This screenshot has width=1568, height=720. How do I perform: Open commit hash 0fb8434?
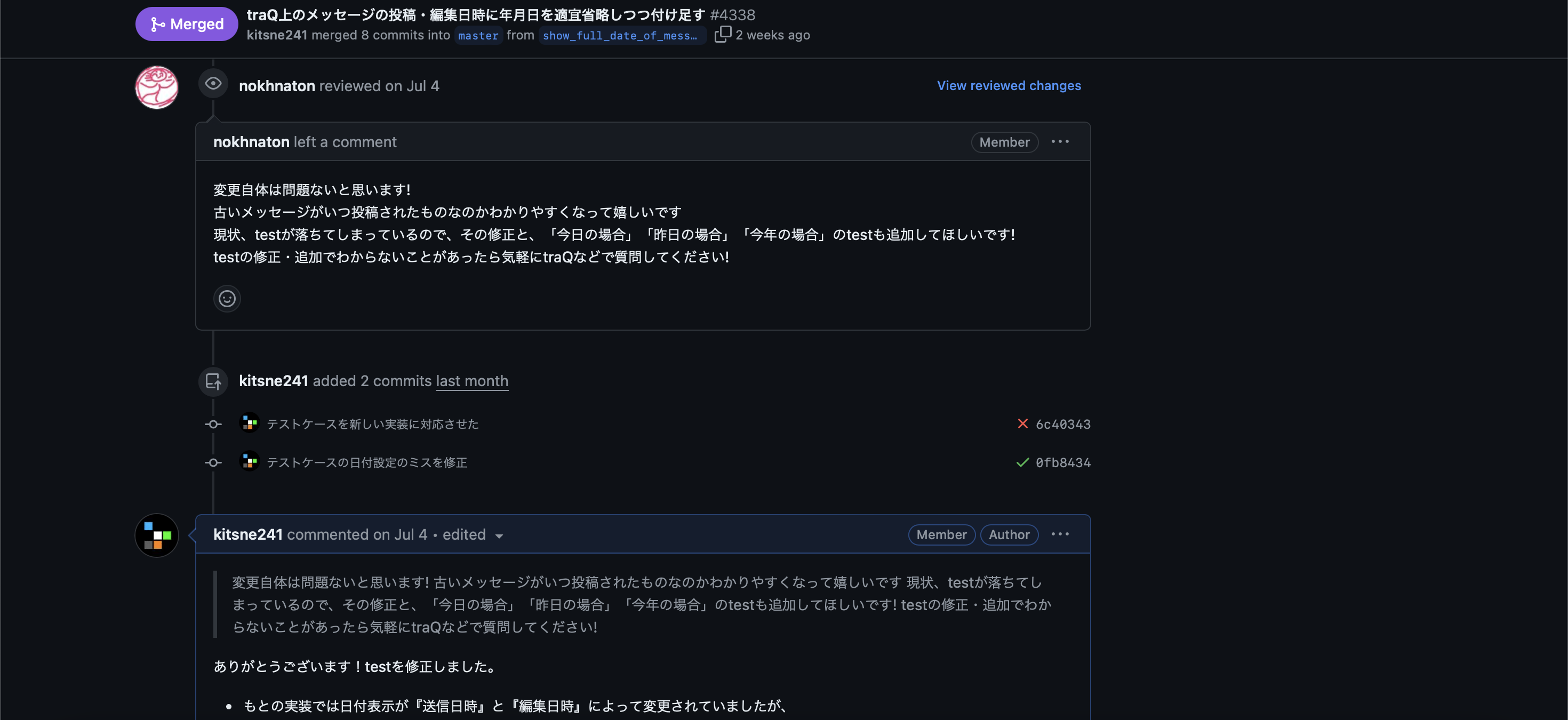pos(1063,462)
